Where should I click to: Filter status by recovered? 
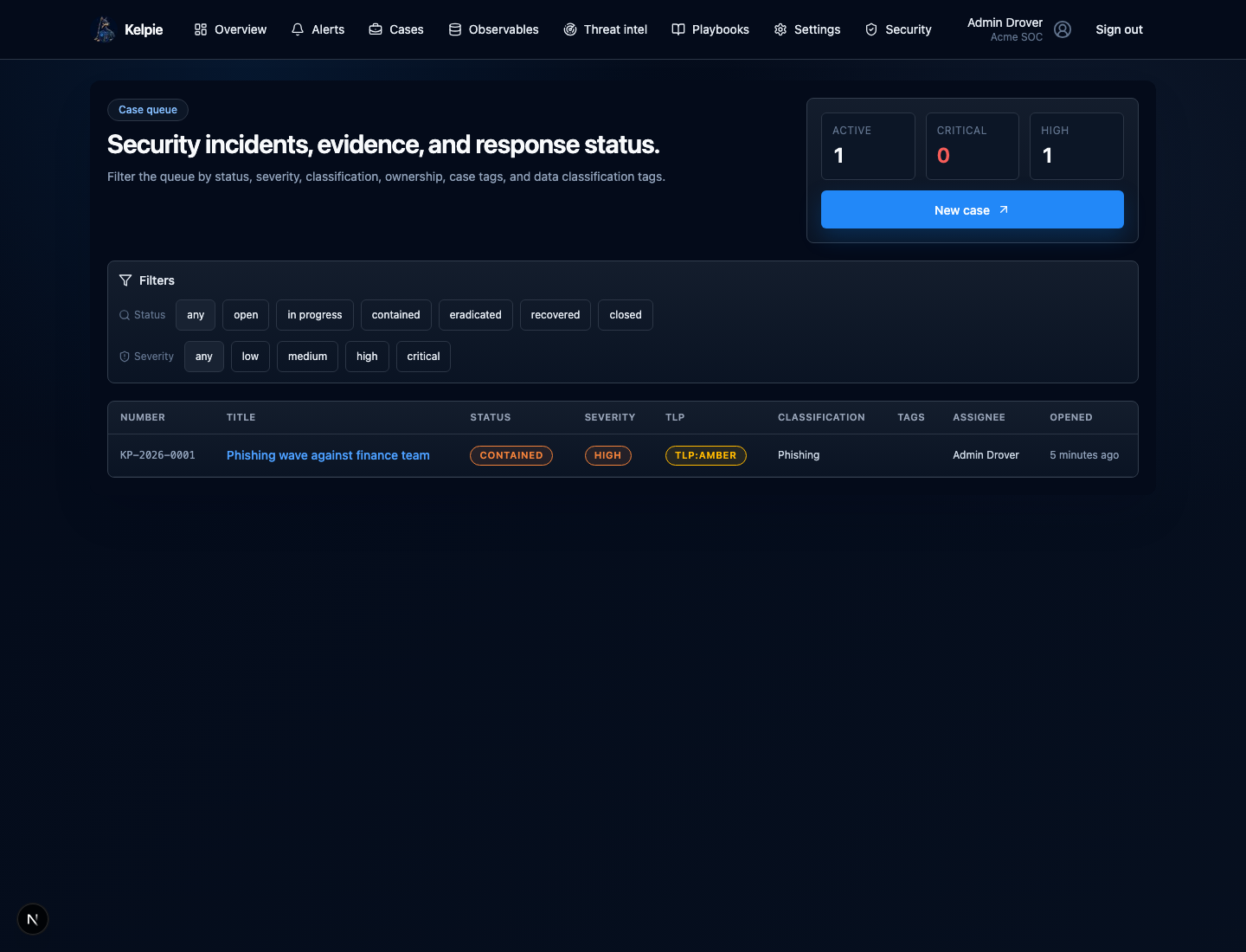tap(556, 315)
